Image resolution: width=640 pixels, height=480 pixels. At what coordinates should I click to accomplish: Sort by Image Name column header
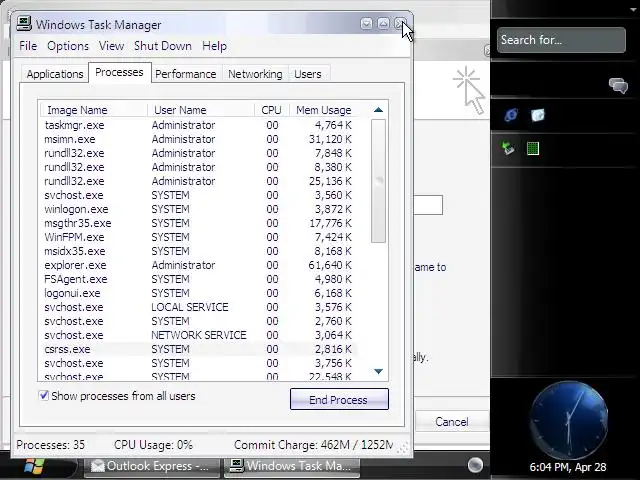click(x=93, y=110)
